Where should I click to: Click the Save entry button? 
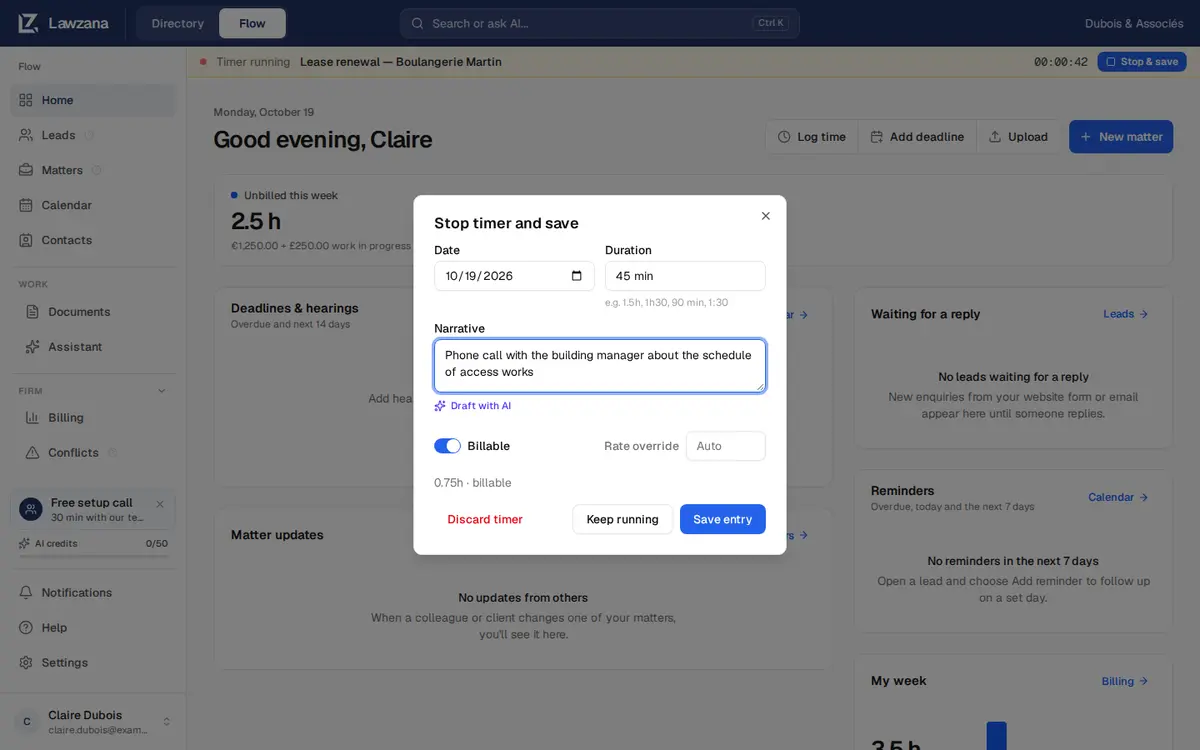[x=723, y=519]
